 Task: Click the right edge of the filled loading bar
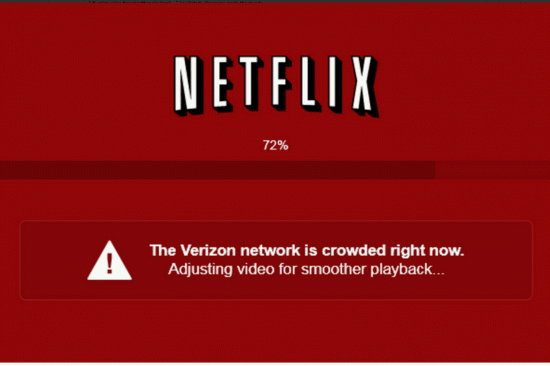click(x=435, y=170)
